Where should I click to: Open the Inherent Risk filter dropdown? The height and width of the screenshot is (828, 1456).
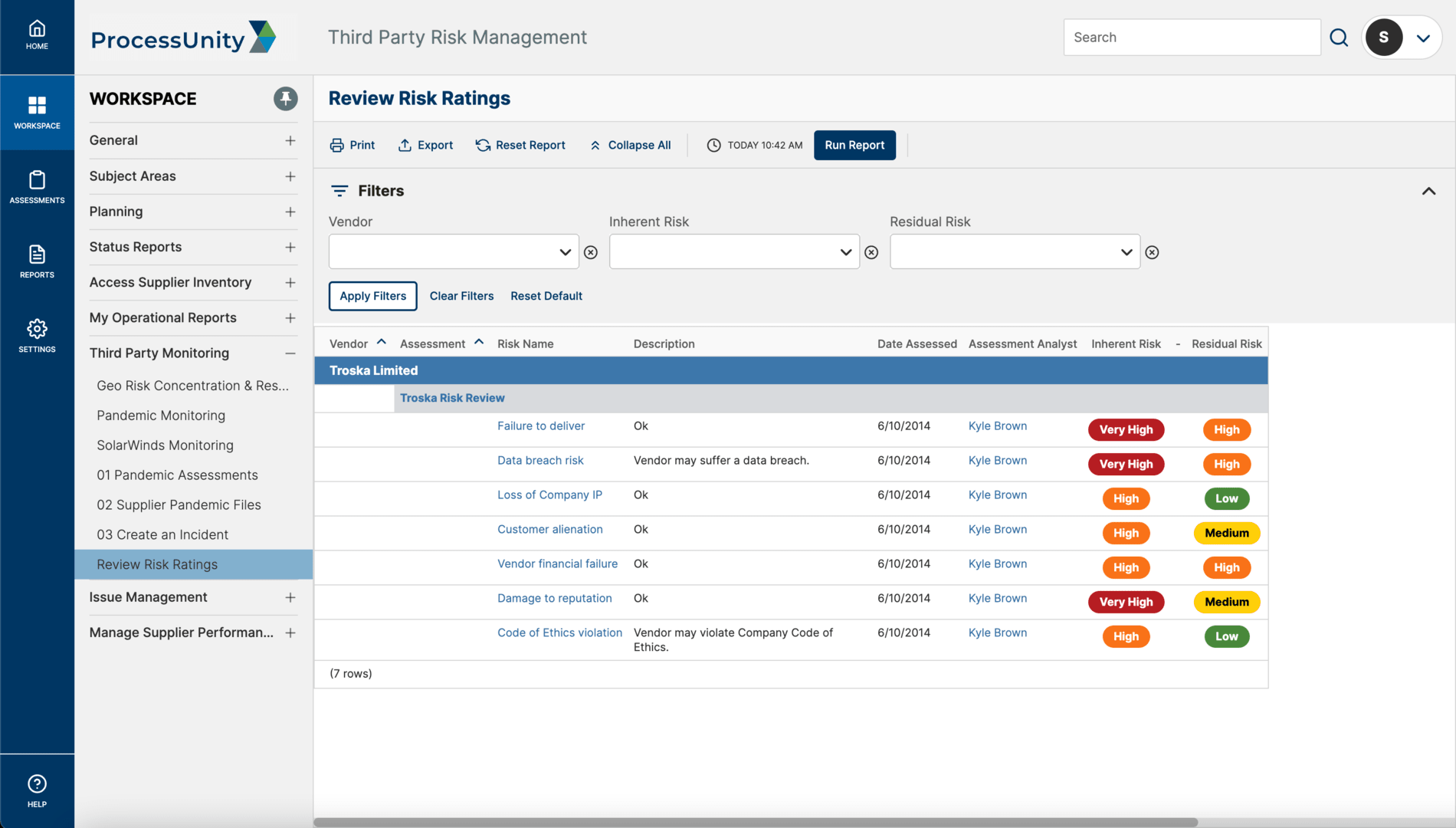click(x=734, y=251)
